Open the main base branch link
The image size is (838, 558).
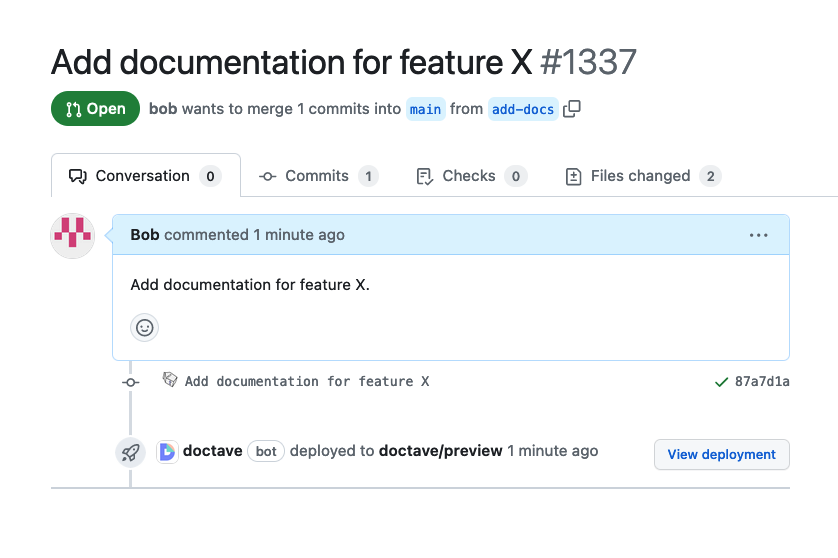coord(425,109)
